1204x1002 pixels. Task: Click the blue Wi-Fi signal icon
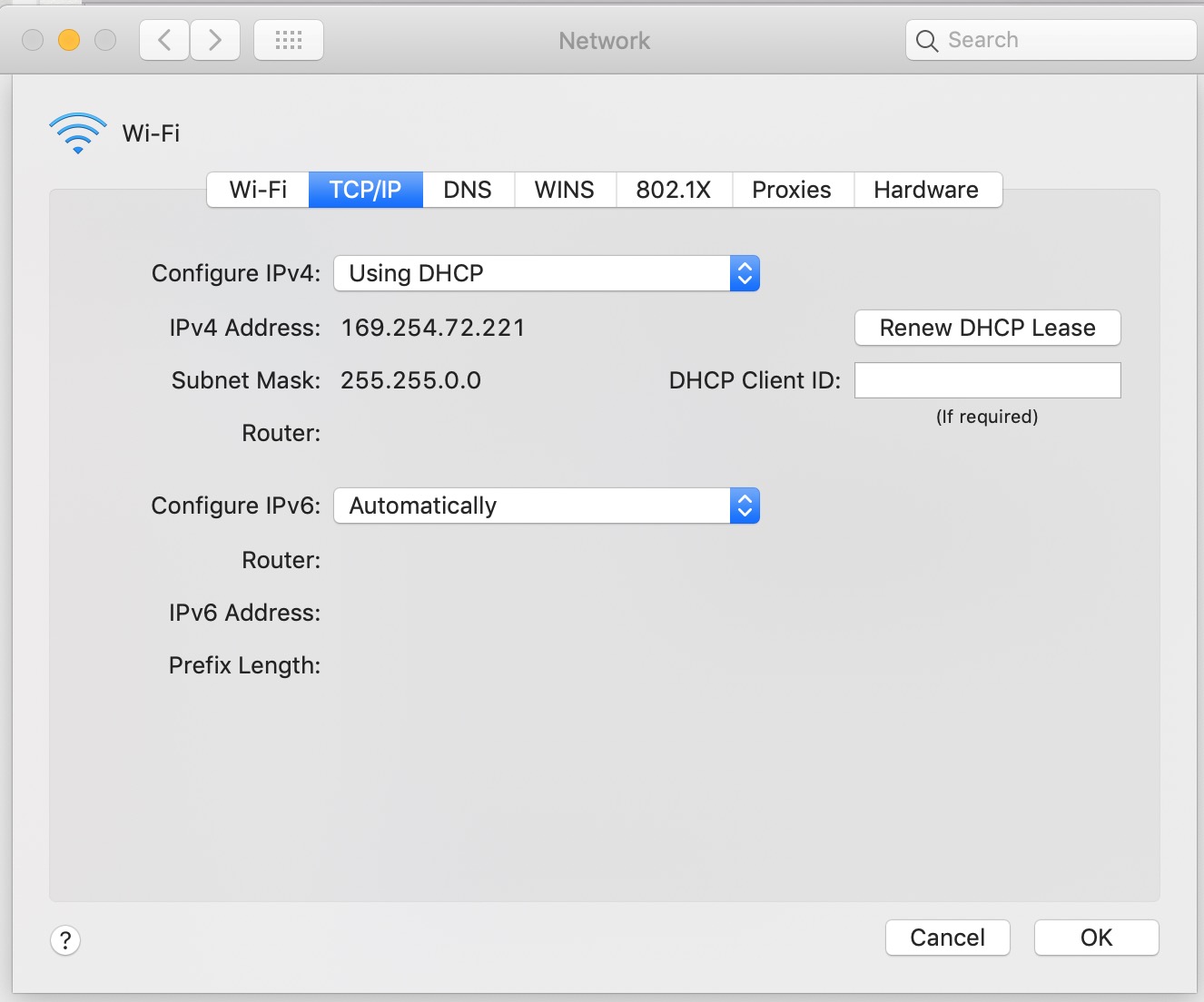coord(78,133)
